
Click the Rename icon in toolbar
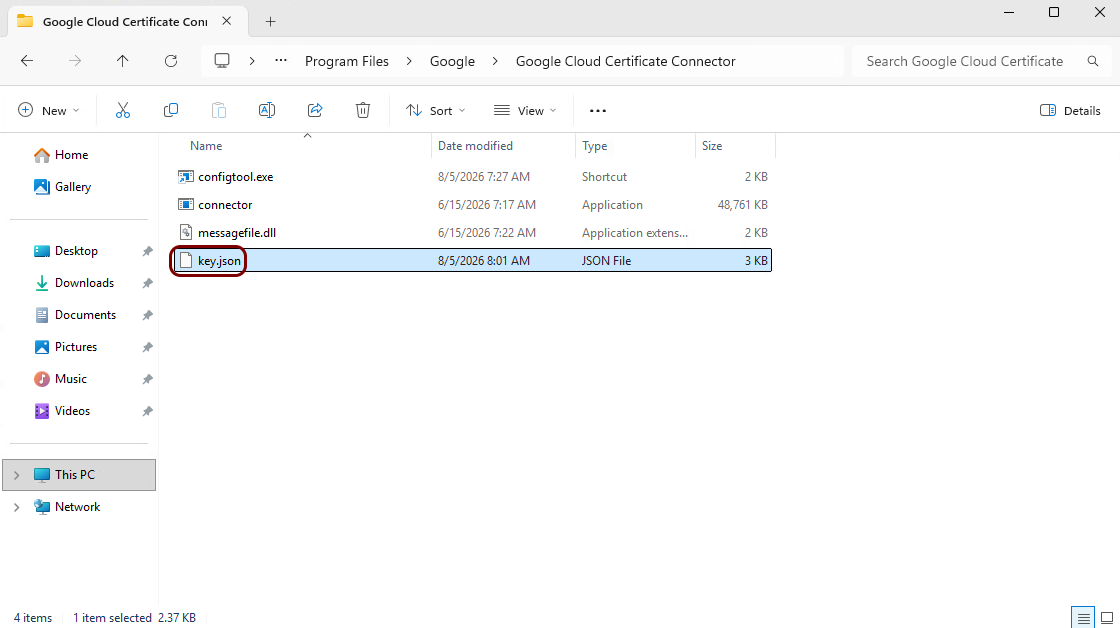(266, 110)
